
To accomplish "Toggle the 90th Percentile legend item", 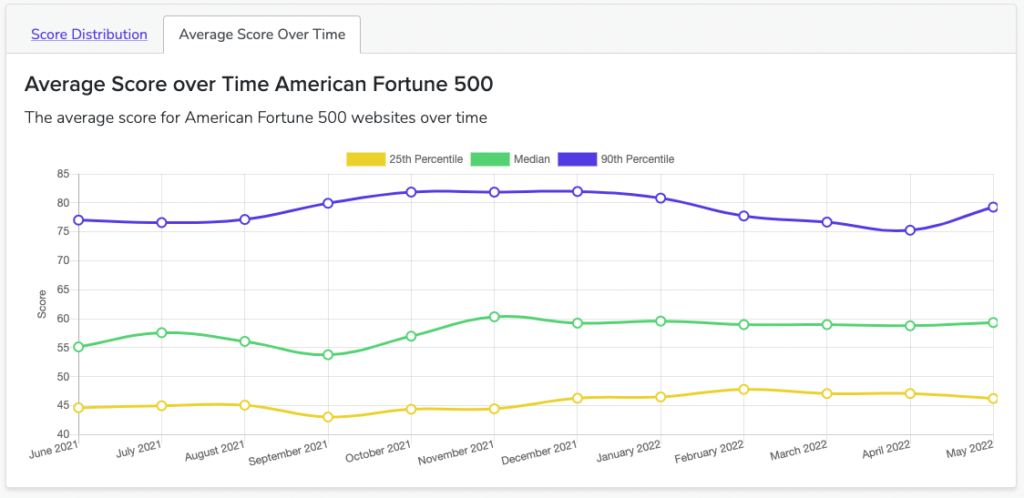I will pos(616,159).
